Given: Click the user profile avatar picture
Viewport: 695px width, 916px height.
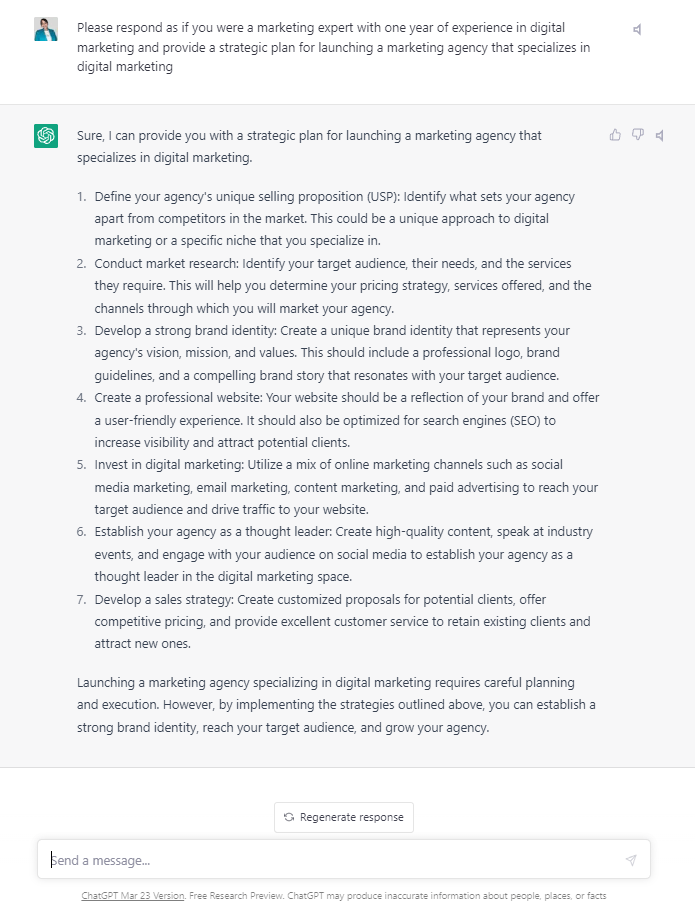Looking at the screenshot, I should [46, 29].
